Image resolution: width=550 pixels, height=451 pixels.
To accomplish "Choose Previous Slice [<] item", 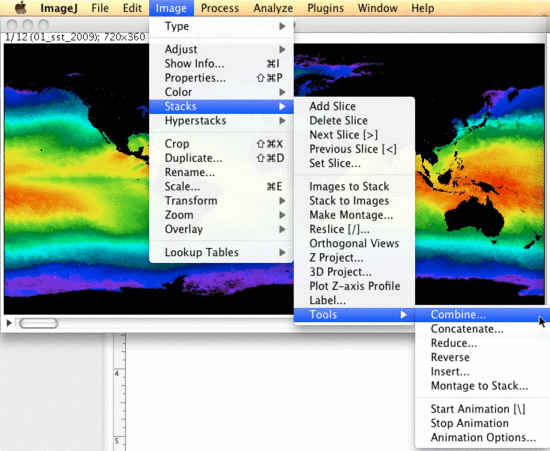I will coord(354,149).
